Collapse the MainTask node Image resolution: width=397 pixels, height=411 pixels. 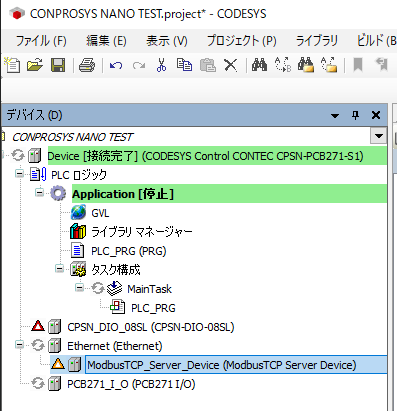pos(79,287)
